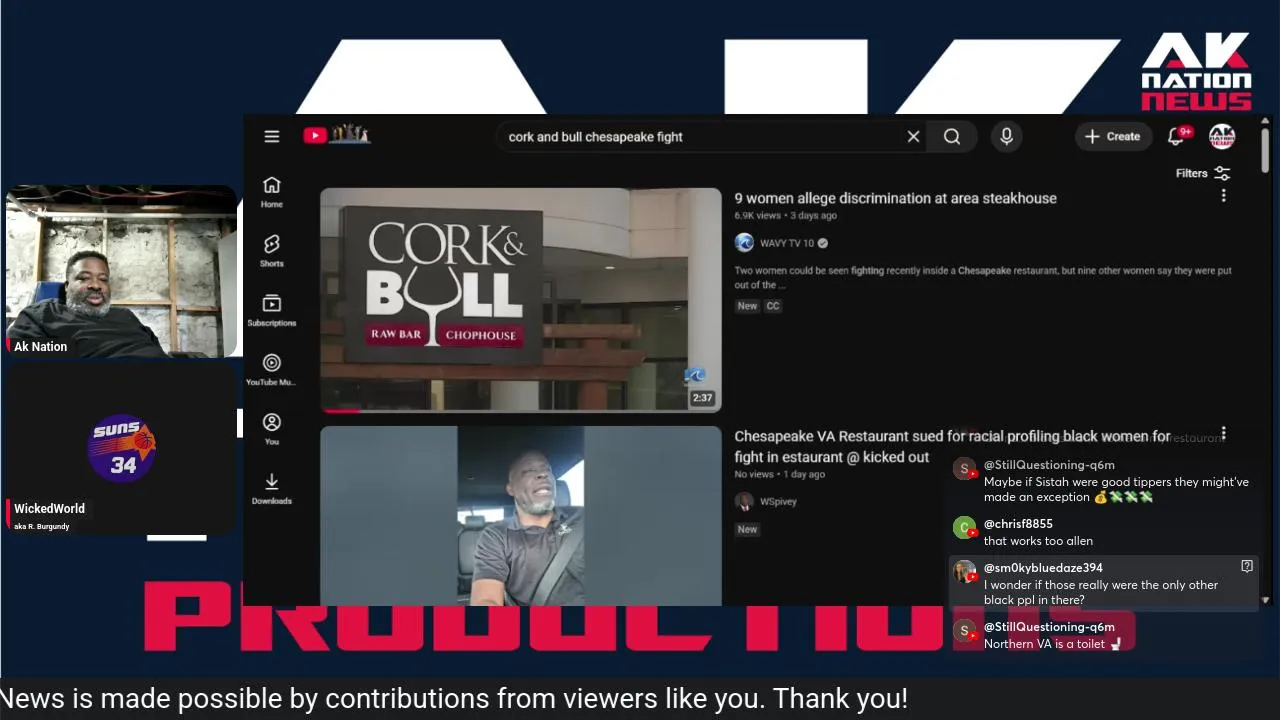The width and height of the screenshot is (1280, 720).
Task: Click the 2:37 duration badge
Action: pos(702,398)
